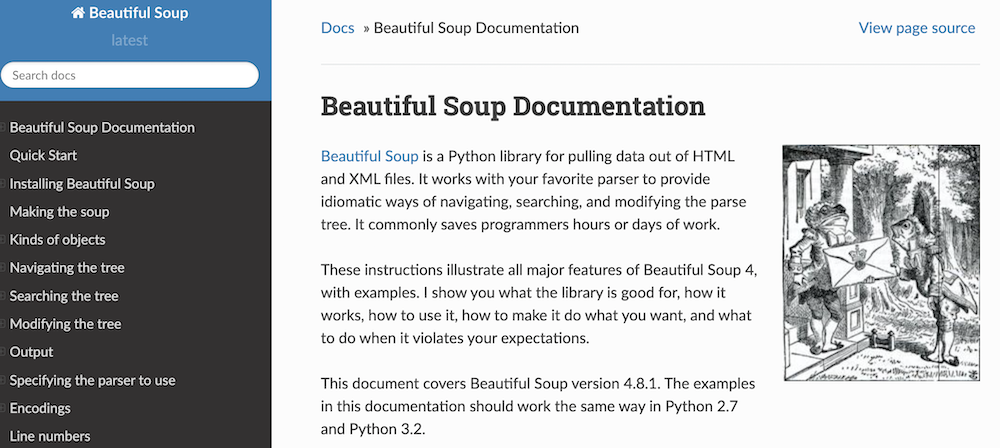Click the Beautiful Soup Documentation page heading
1000x448 pixels.
tap(512, 106)
